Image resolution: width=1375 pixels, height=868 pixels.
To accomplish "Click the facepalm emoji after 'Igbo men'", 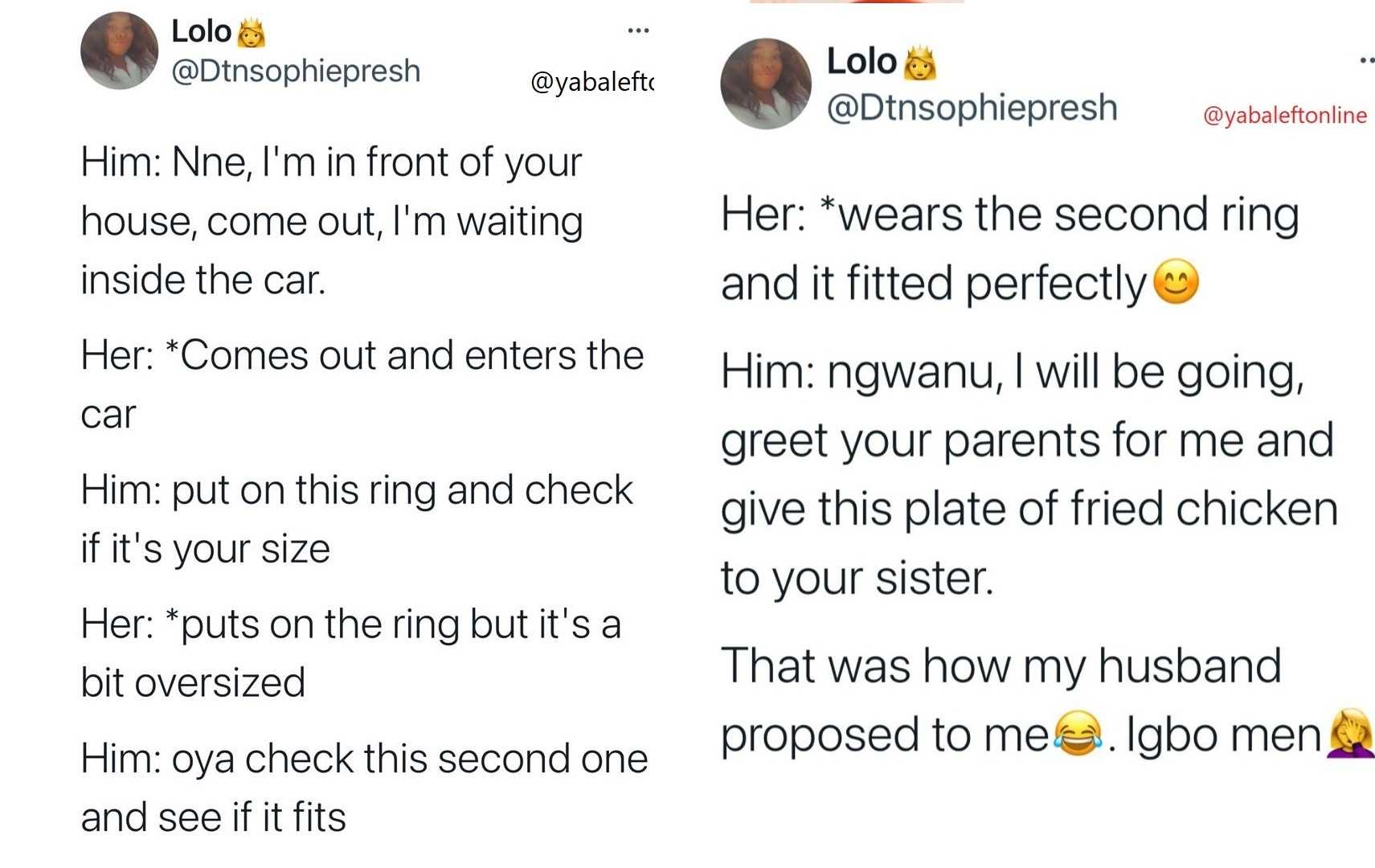I will tap(1352, 733).
